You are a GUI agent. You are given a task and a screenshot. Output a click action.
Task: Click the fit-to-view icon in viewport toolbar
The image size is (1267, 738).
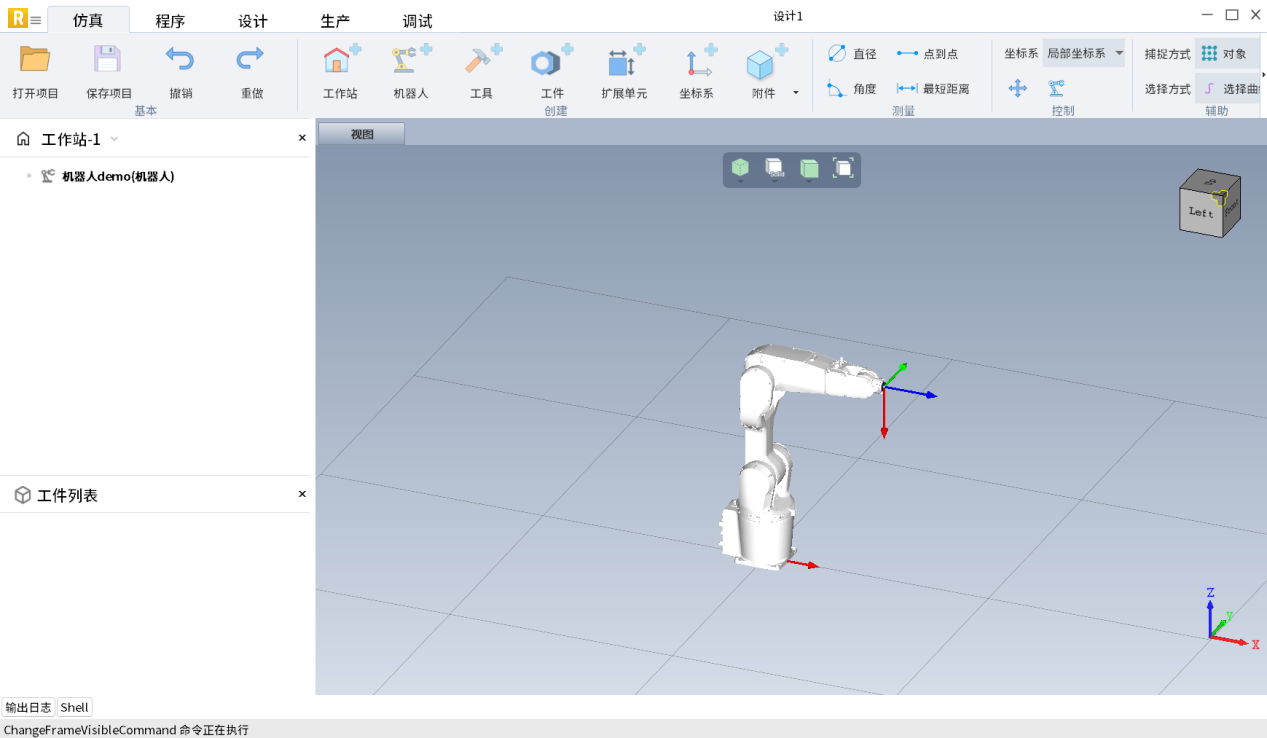843,168
